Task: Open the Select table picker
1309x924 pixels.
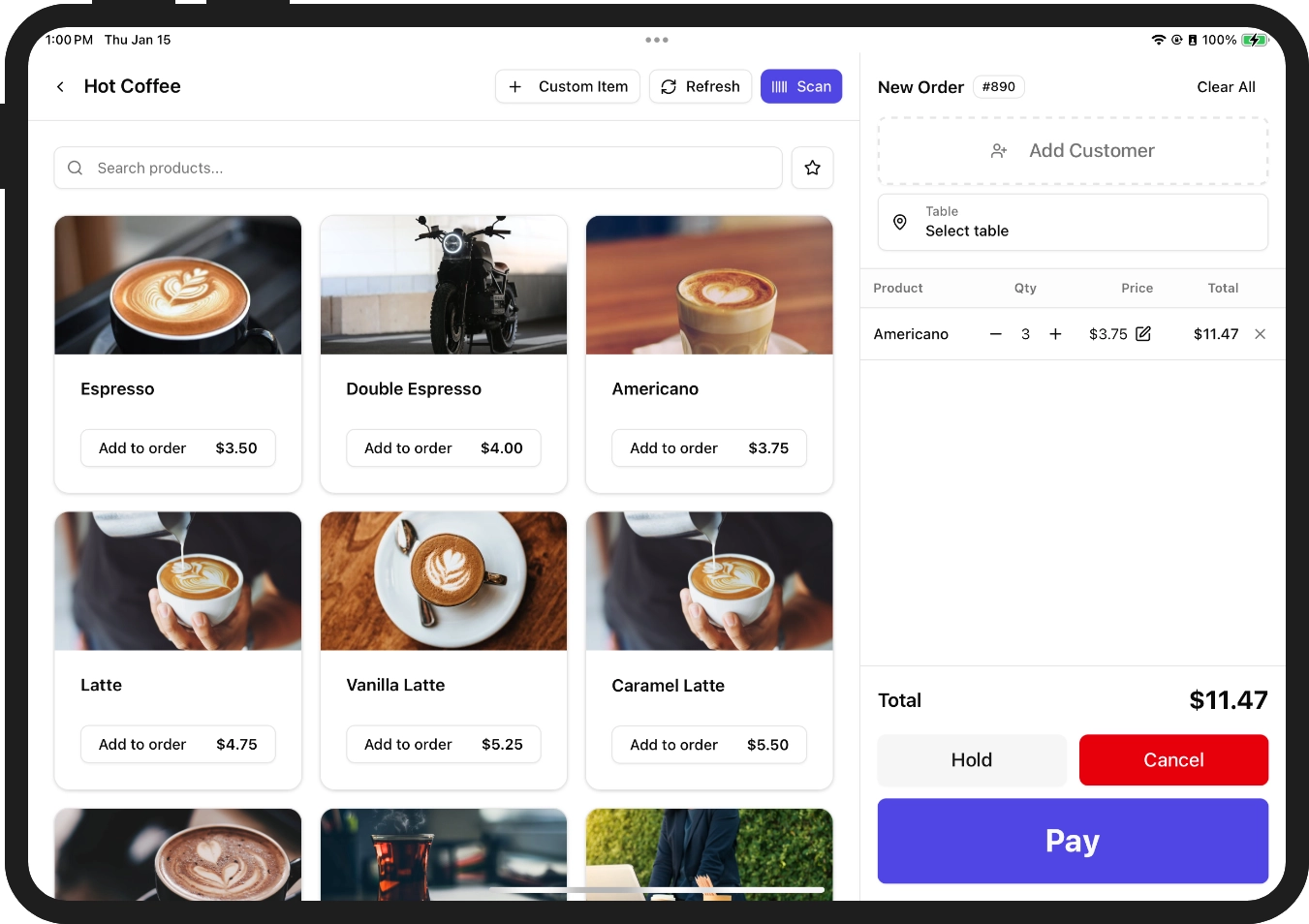Action: 1072,222
